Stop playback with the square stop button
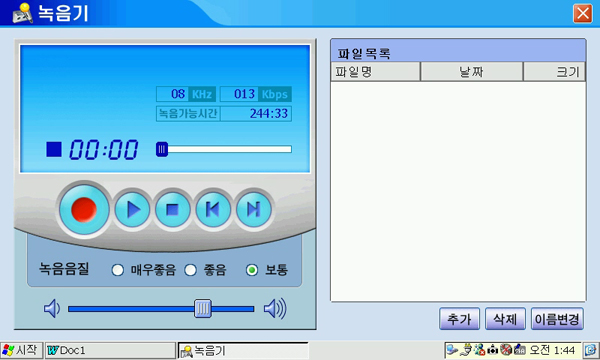This screenshot has width=600, height=360. (x=173, y=210)
